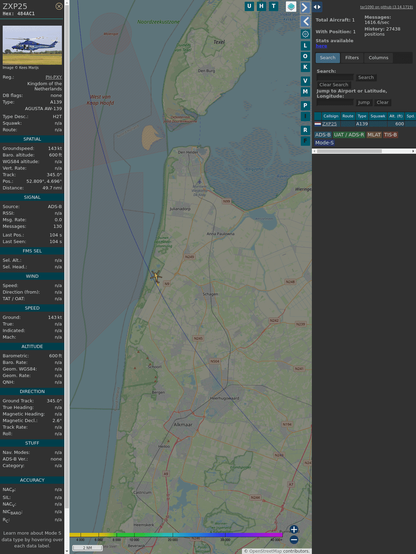416x554 pixels.
Task: Click the aircraft table horizontal scrollbar
Action: point(364,151)
